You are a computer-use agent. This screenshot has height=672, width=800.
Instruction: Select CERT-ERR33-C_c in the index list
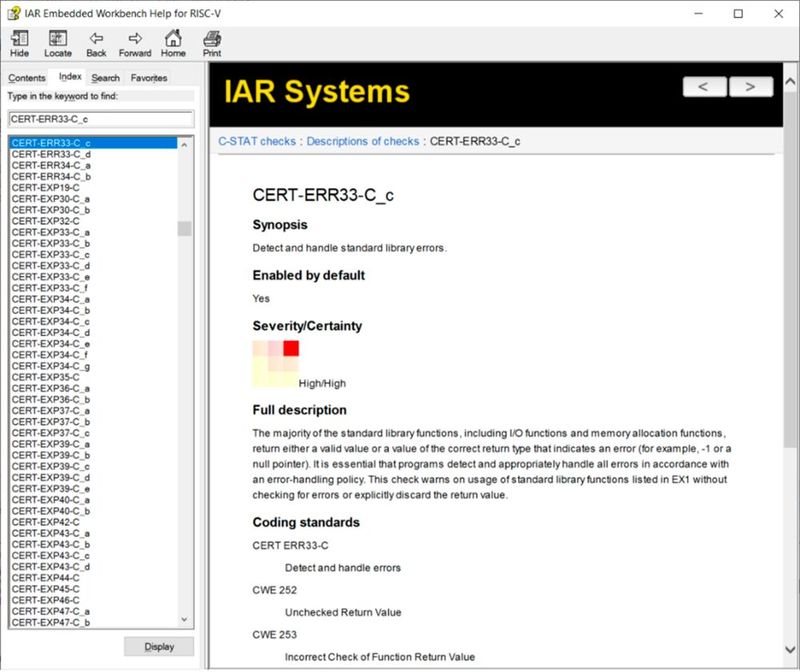(x=93, y=143)
